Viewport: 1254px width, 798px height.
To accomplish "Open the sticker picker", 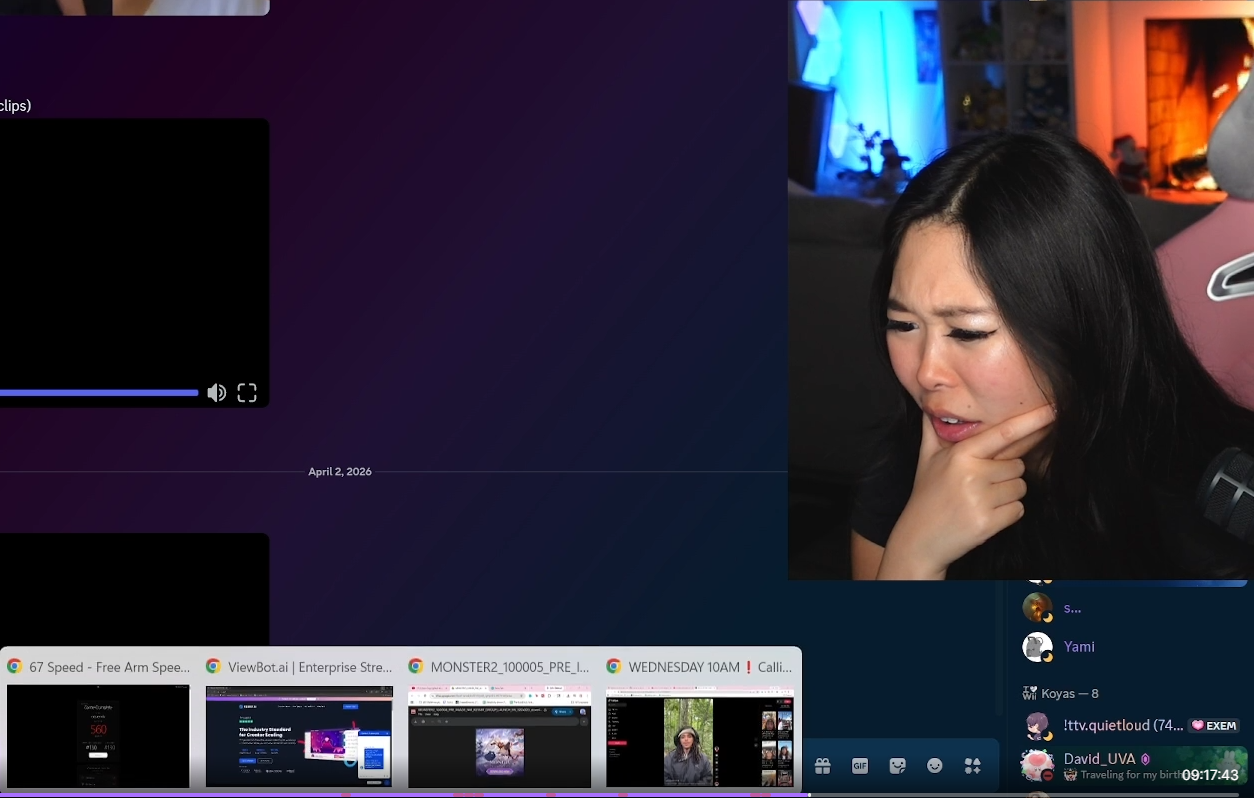I will pyautogui.click(x=898, y=766).
